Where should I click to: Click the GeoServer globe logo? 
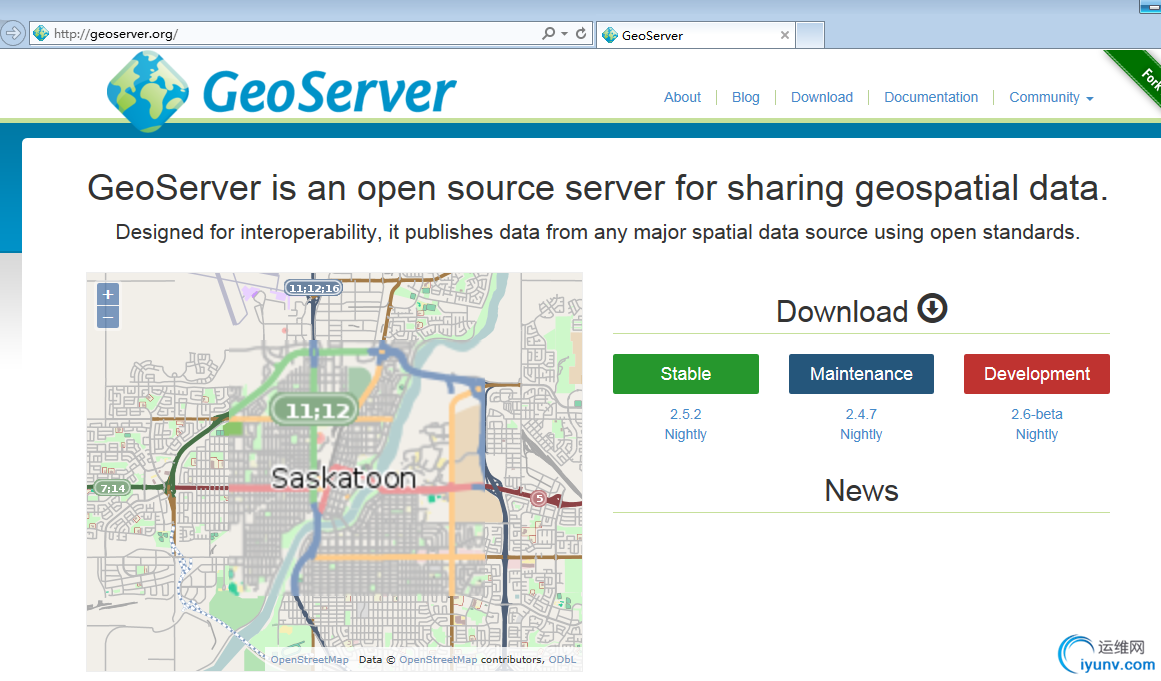(148, 92)
